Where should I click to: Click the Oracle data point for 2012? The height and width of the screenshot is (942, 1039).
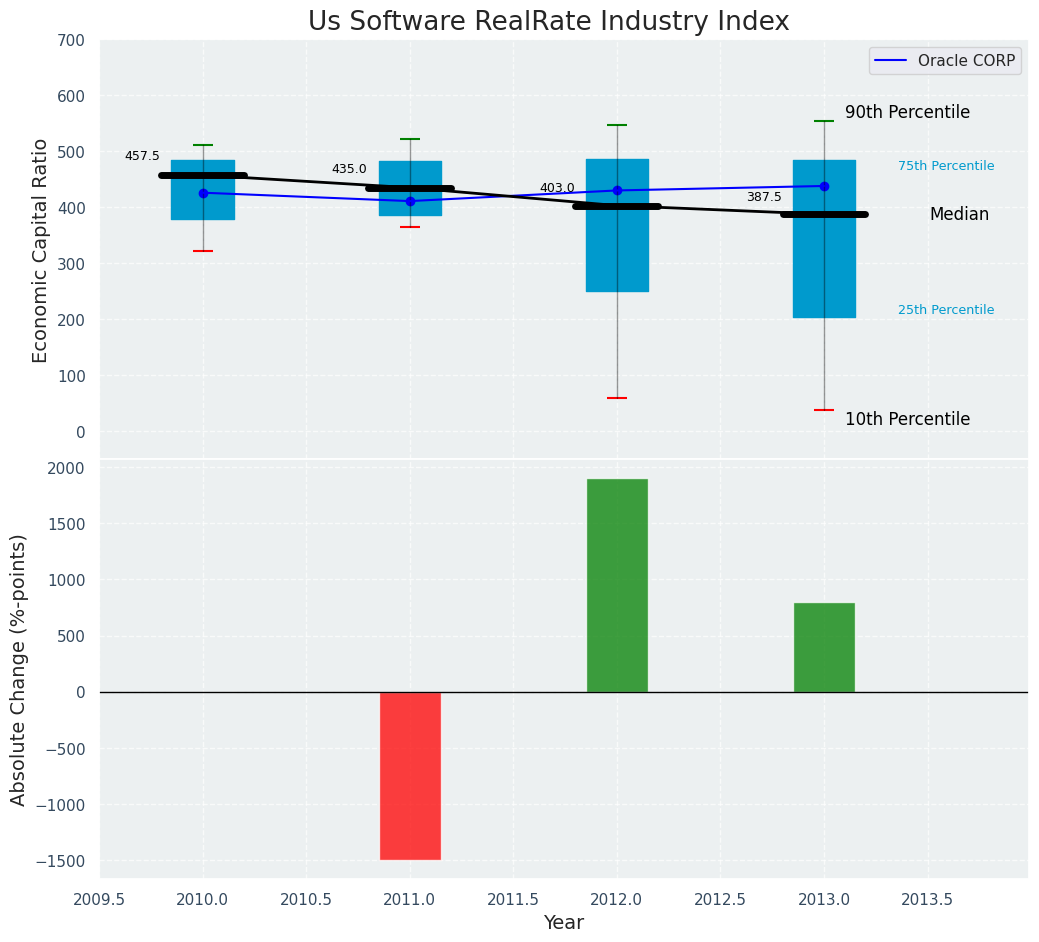click(x=617, y=190)
